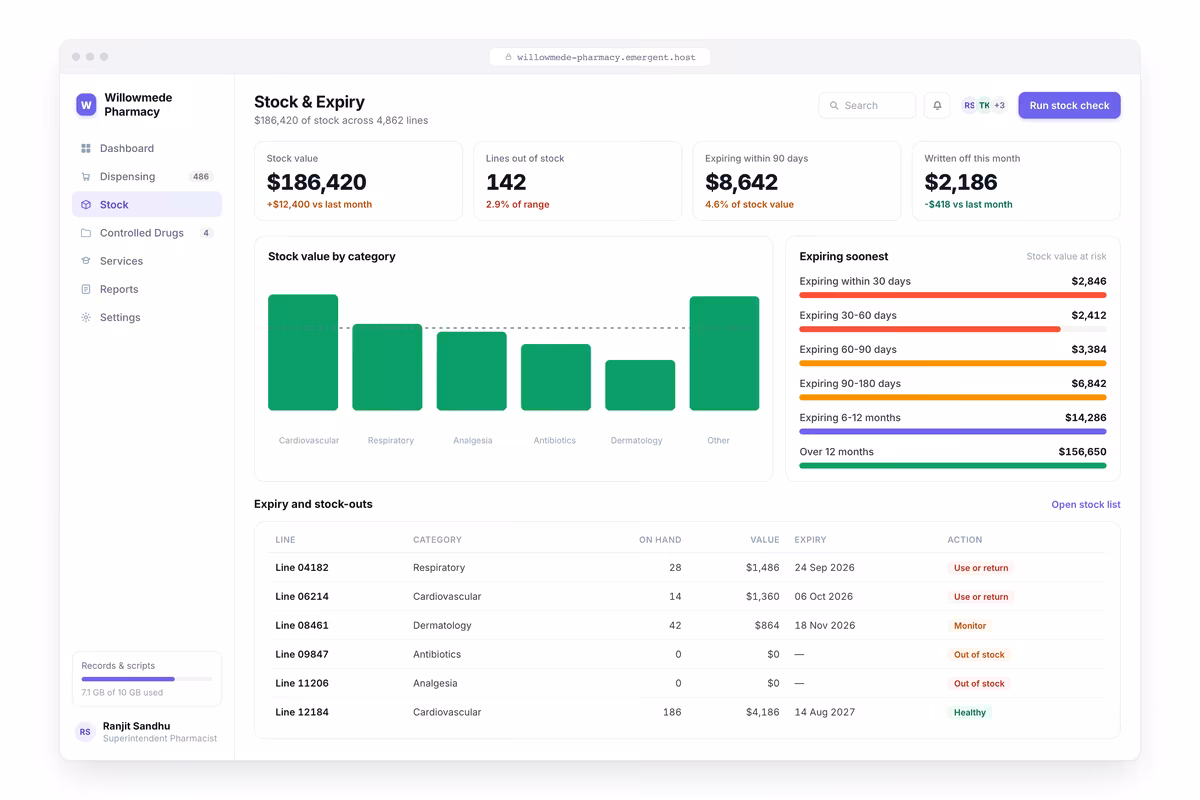Click the address bar lock icon
Image resolution: width=1200 pixels, height=800 pixels.
pos(508,57)
